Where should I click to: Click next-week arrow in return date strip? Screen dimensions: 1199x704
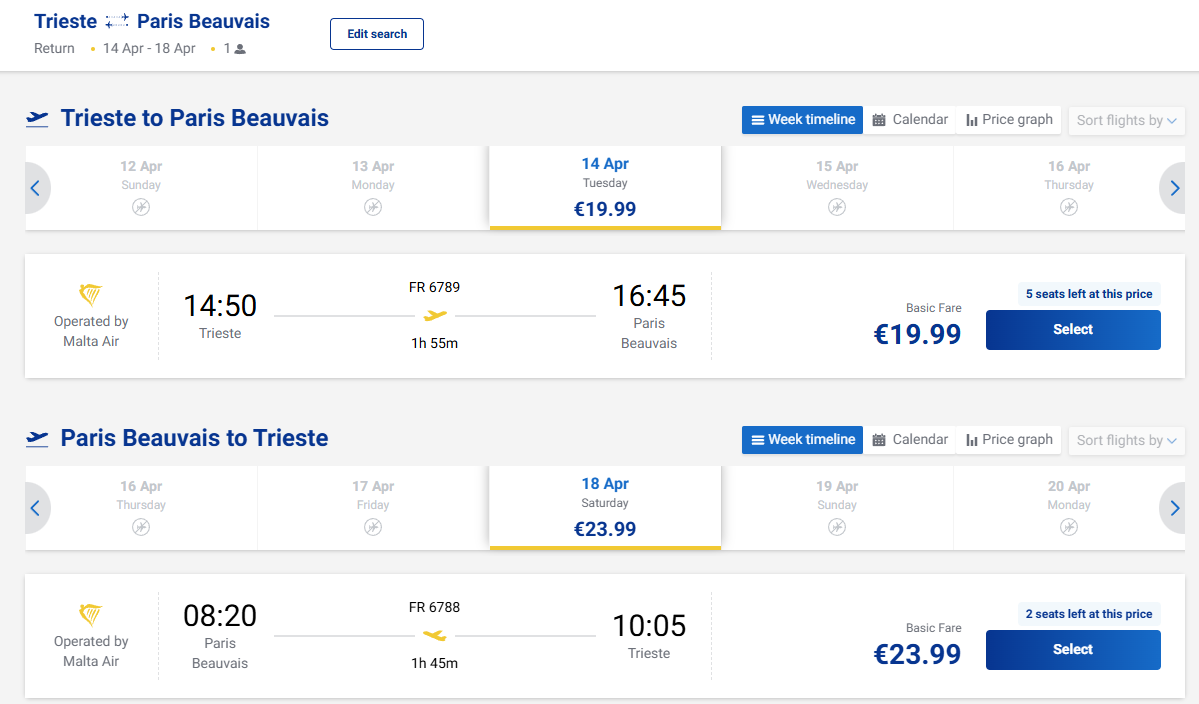1174,508
